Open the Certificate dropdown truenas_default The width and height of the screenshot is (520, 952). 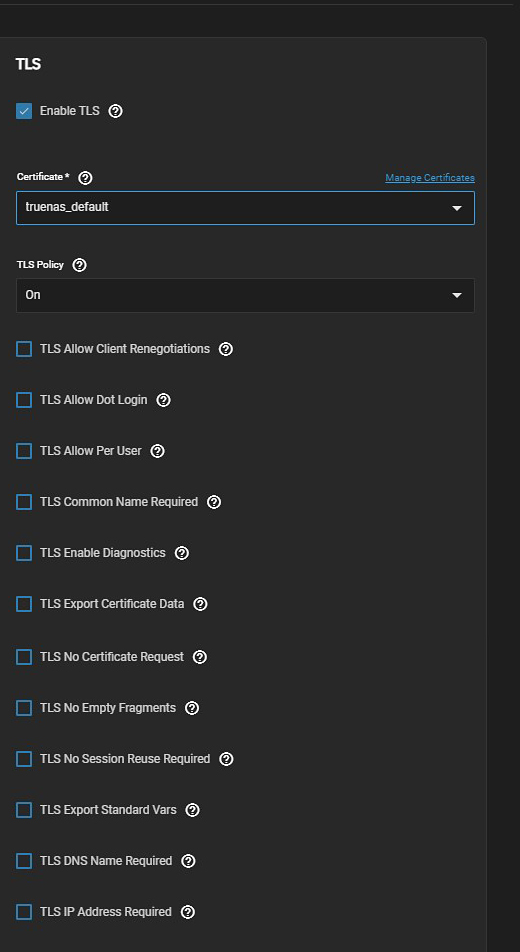(245, 208)
